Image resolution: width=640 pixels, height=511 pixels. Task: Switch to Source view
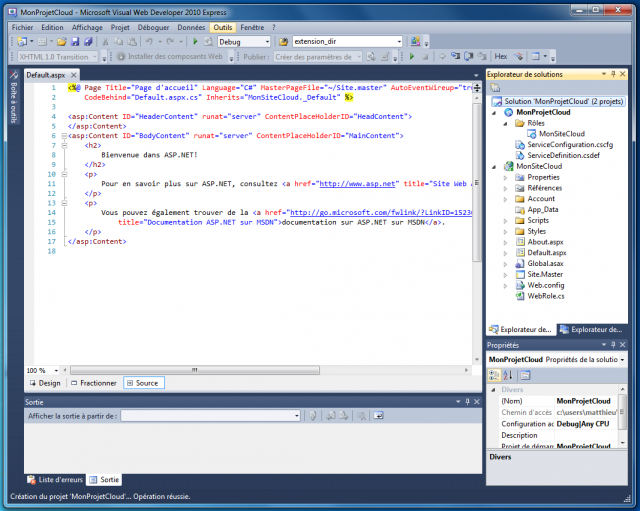tap(144, 383)
